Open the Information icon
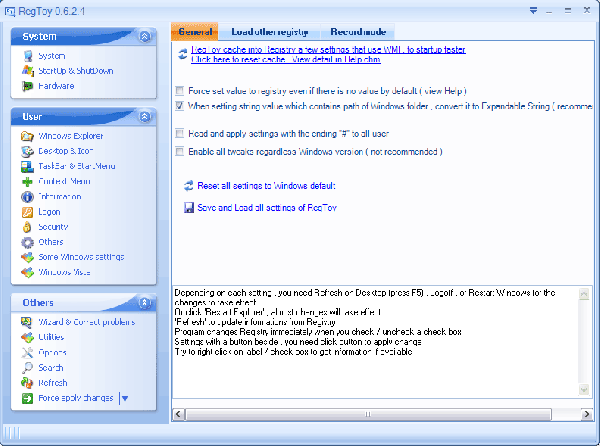Screen dimensions: 600x446 pyautogui.click(x=28, y=197)
